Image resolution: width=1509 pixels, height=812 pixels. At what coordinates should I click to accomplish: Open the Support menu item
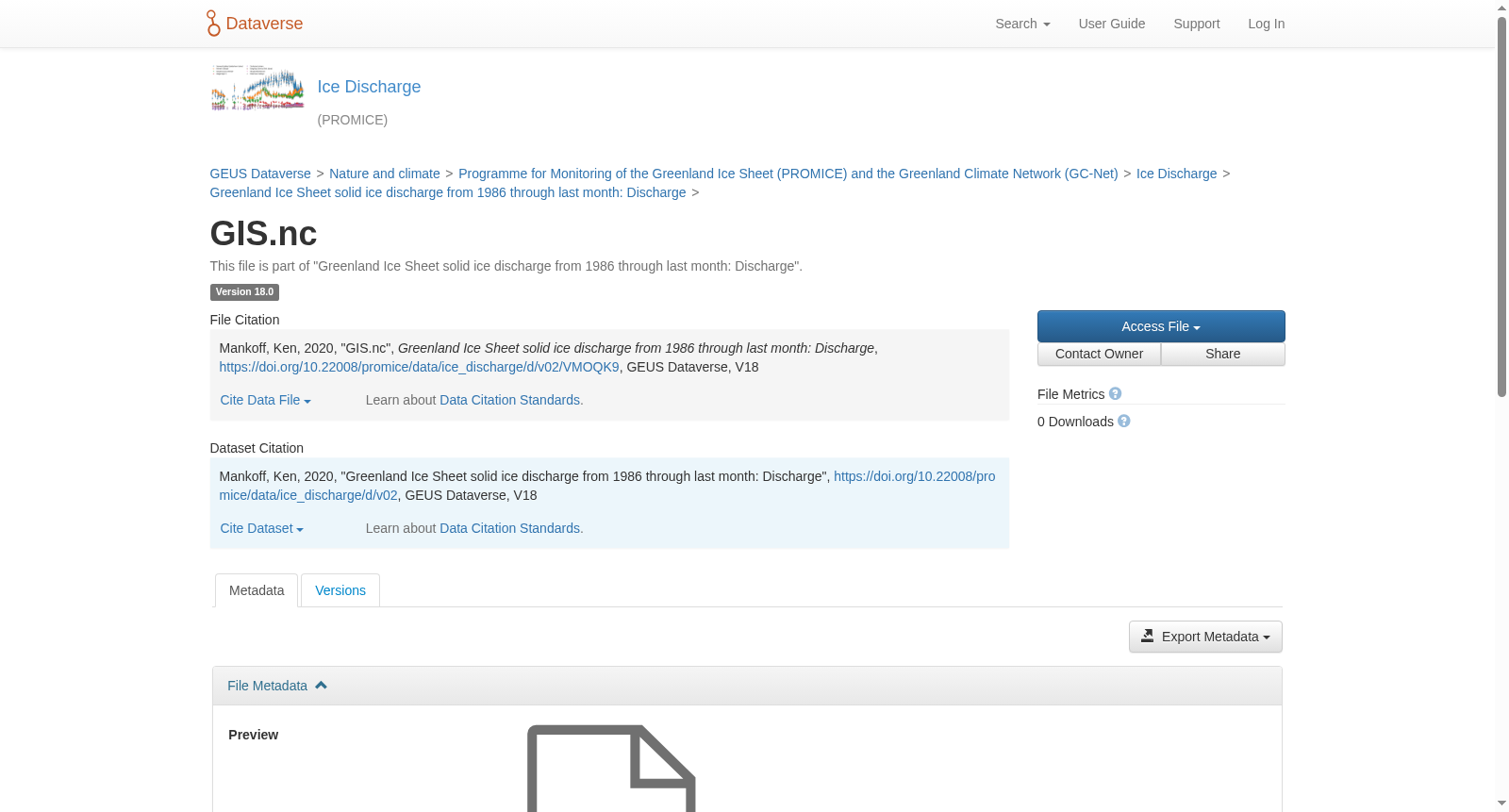pos(1197,24)
